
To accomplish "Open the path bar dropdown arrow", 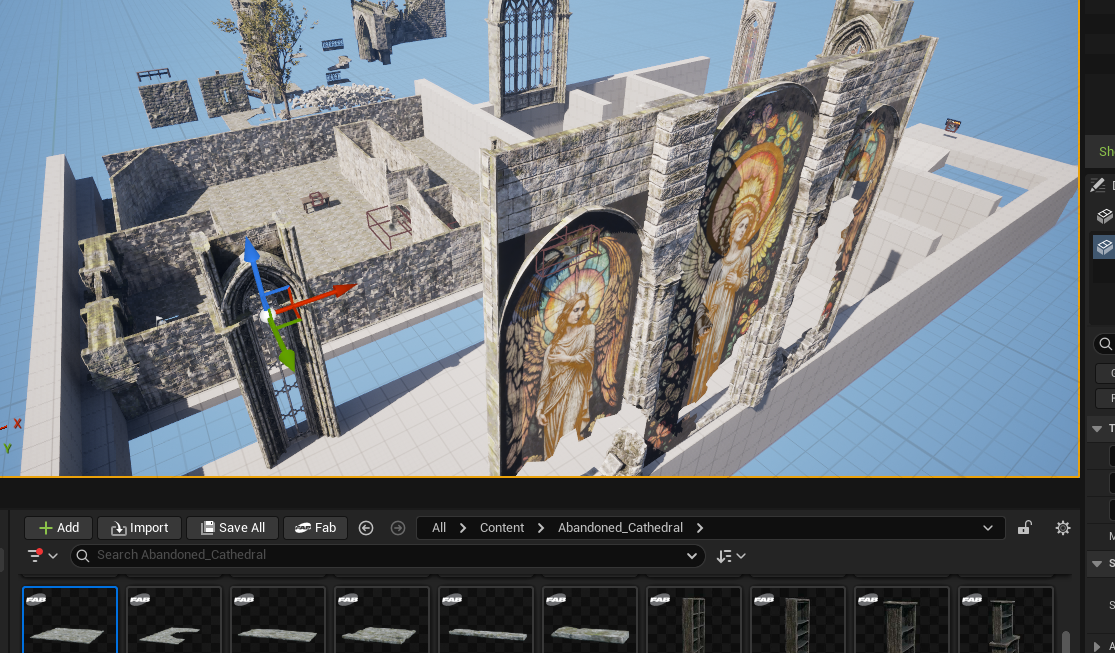I will (x=988, y=528).
